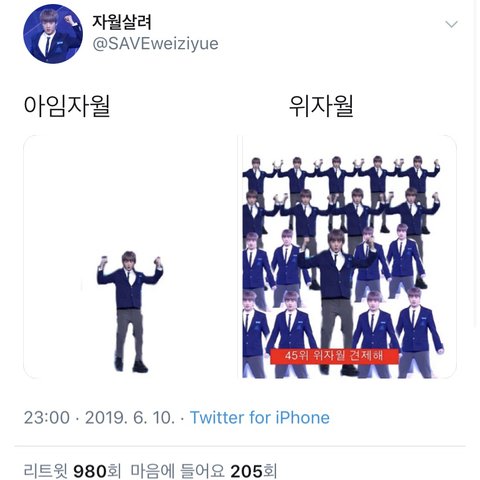The image size is (480, 480).
Task: Click the lone dancing figure in left image
Action: coord(130,312)
